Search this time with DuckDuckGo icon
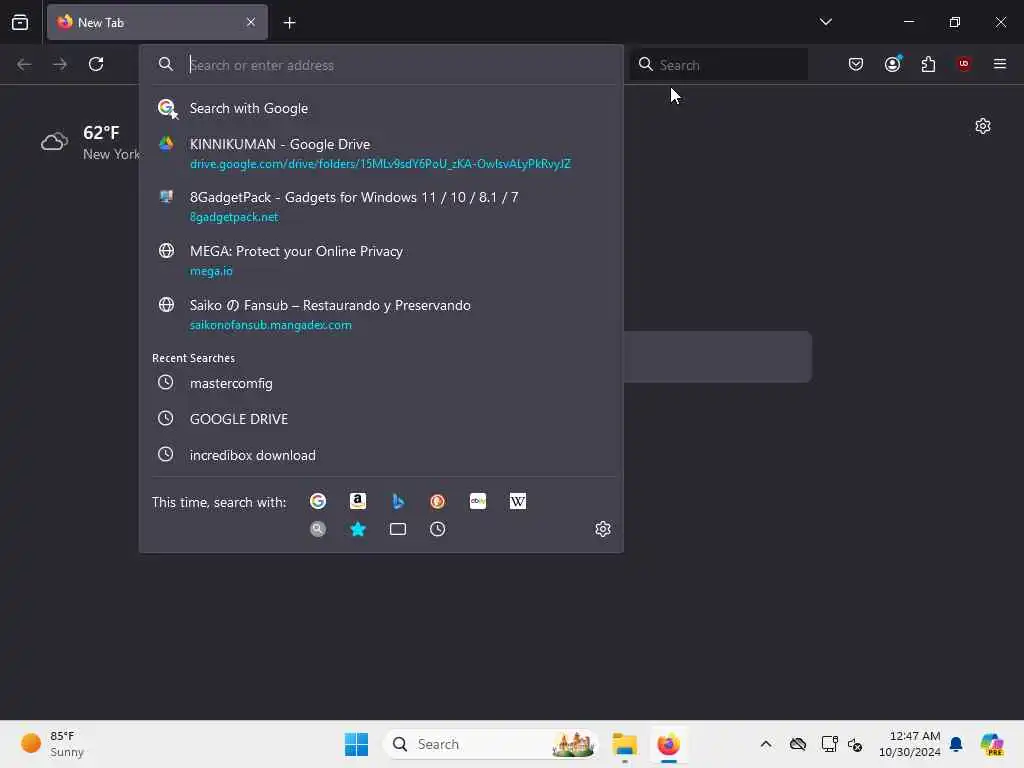 coord(438,501)
